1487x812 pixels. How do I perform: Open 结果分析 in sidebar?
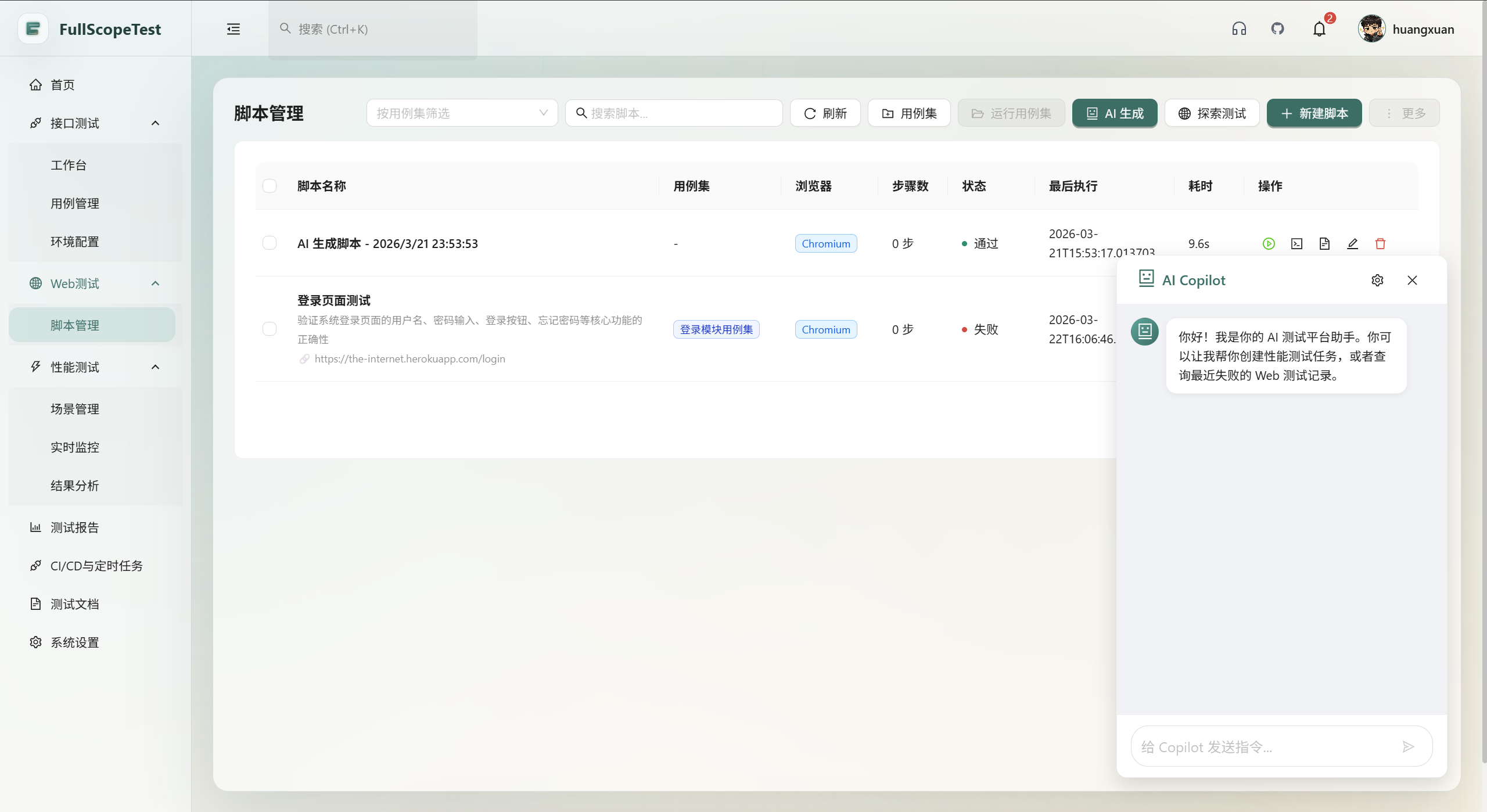point(95,486)
